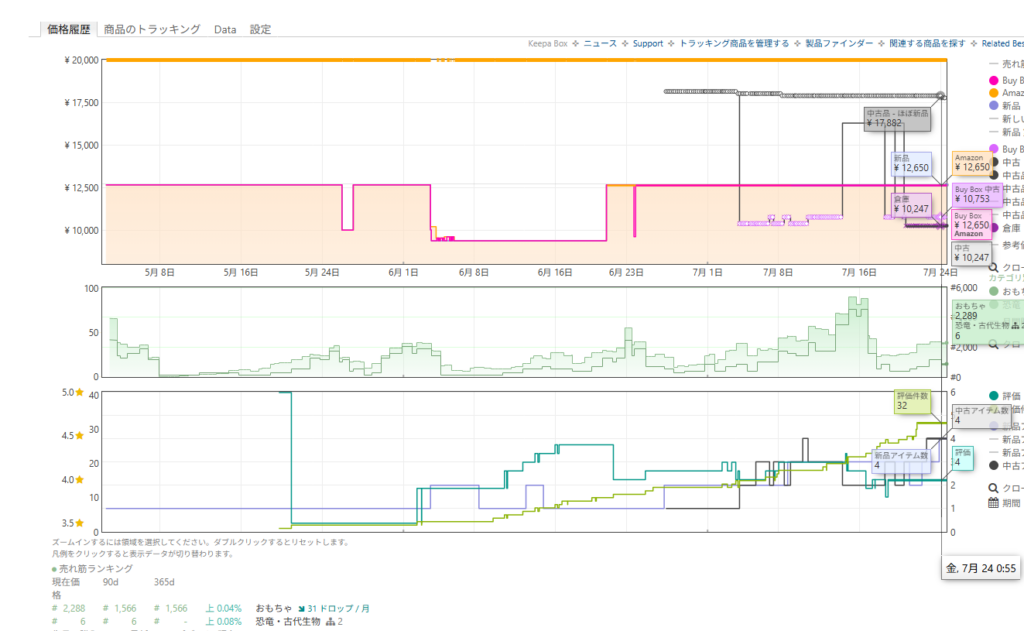Click おもちゃ in the ranking table
The height and width of the screenshot is (631, 1024).
click(x=274, y=609)
